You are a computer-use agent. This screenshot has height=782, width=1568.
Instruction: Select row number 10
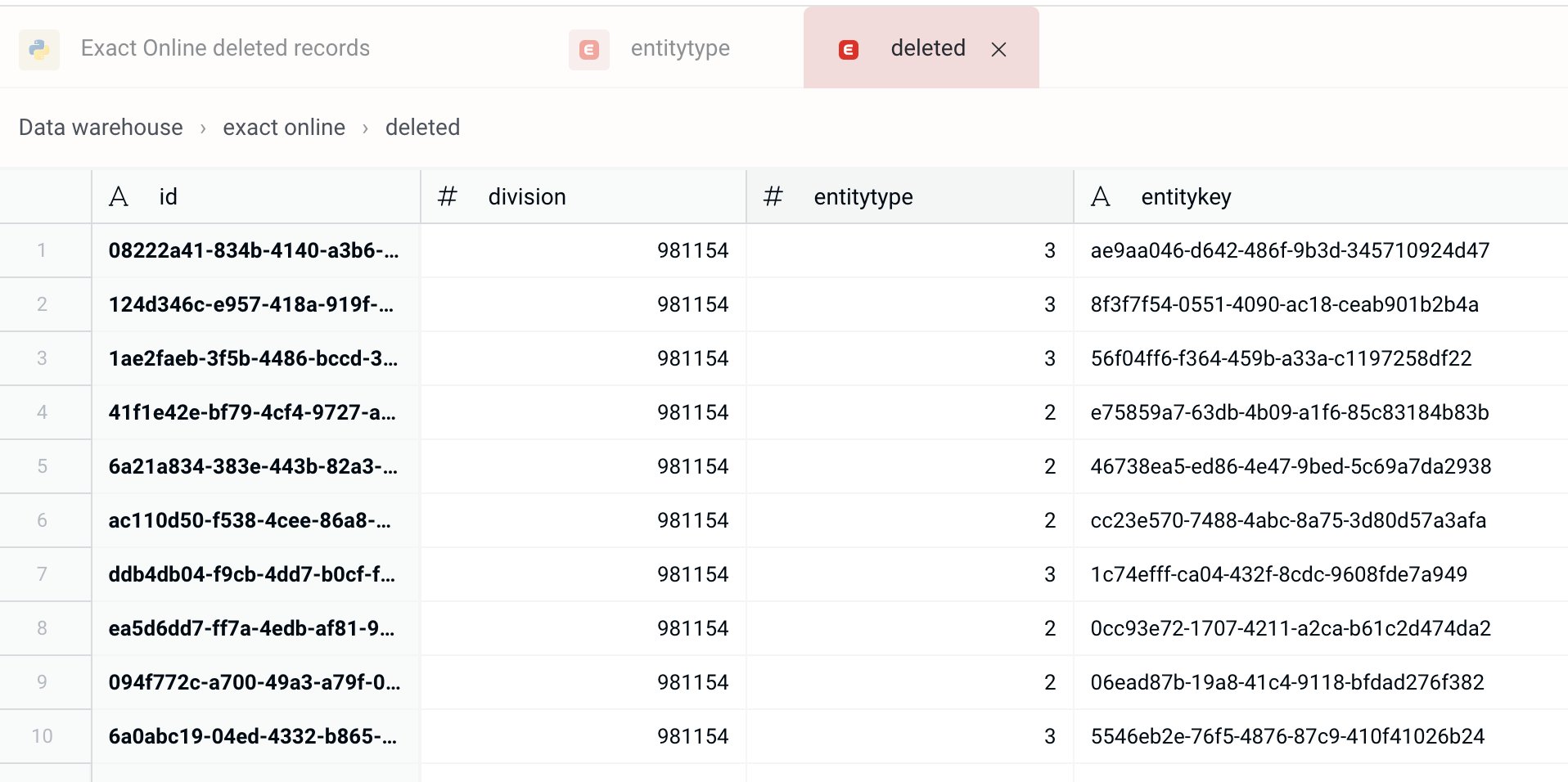42,736
